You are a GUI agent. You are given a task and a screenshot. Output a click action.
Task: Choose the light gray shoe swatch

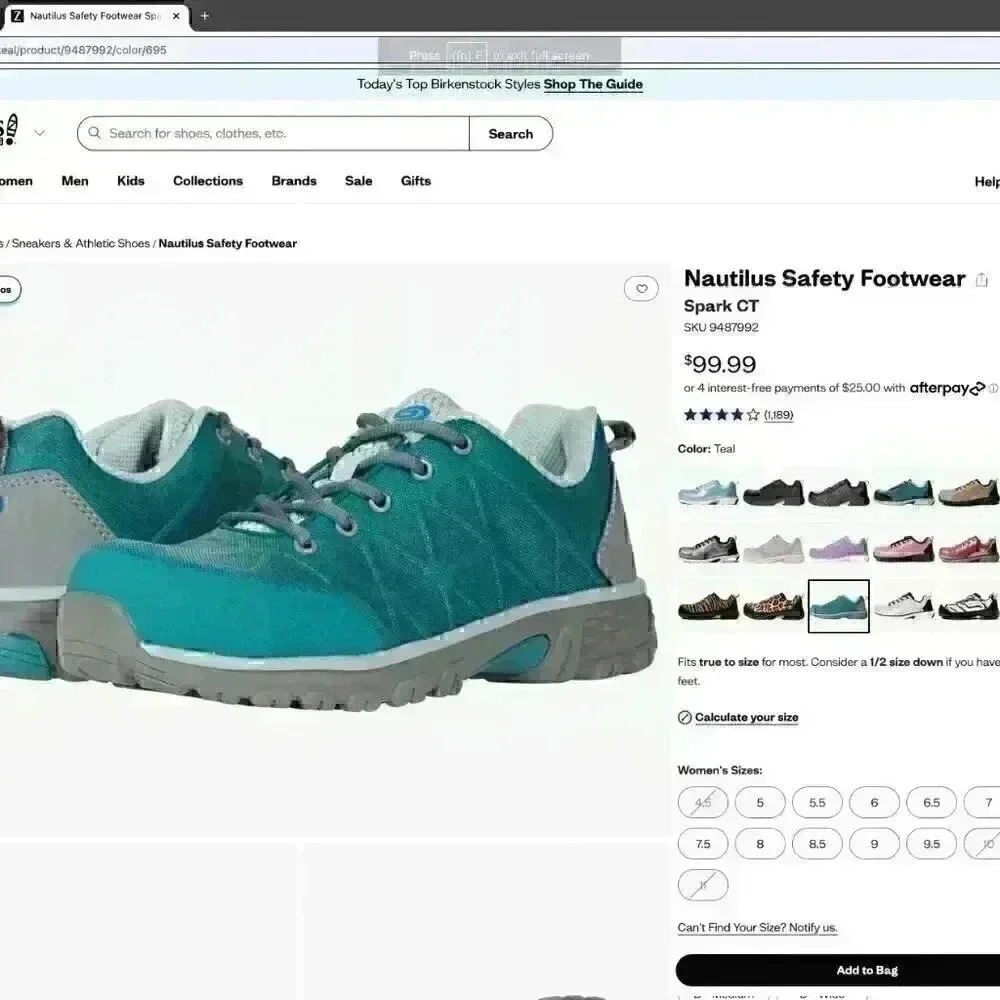click(x=774, y=548)
